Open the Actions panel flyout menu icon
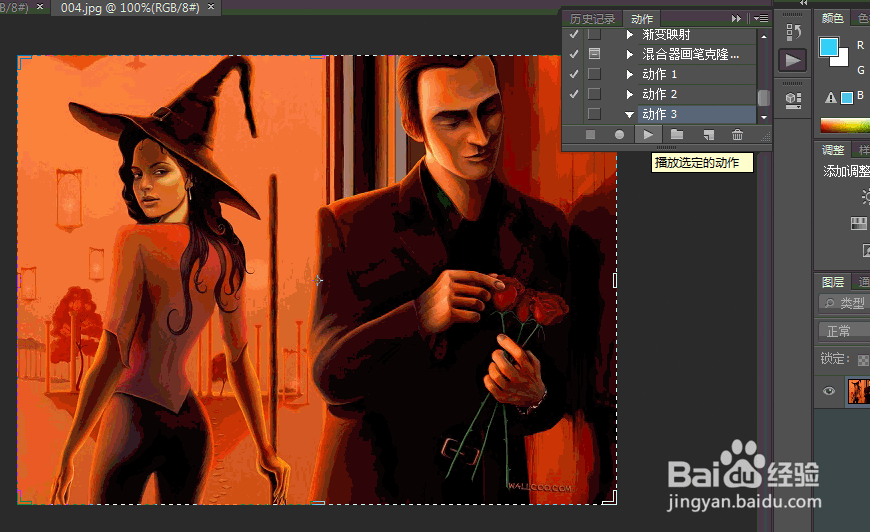870x532 pixels. click(x=761, y=18)
